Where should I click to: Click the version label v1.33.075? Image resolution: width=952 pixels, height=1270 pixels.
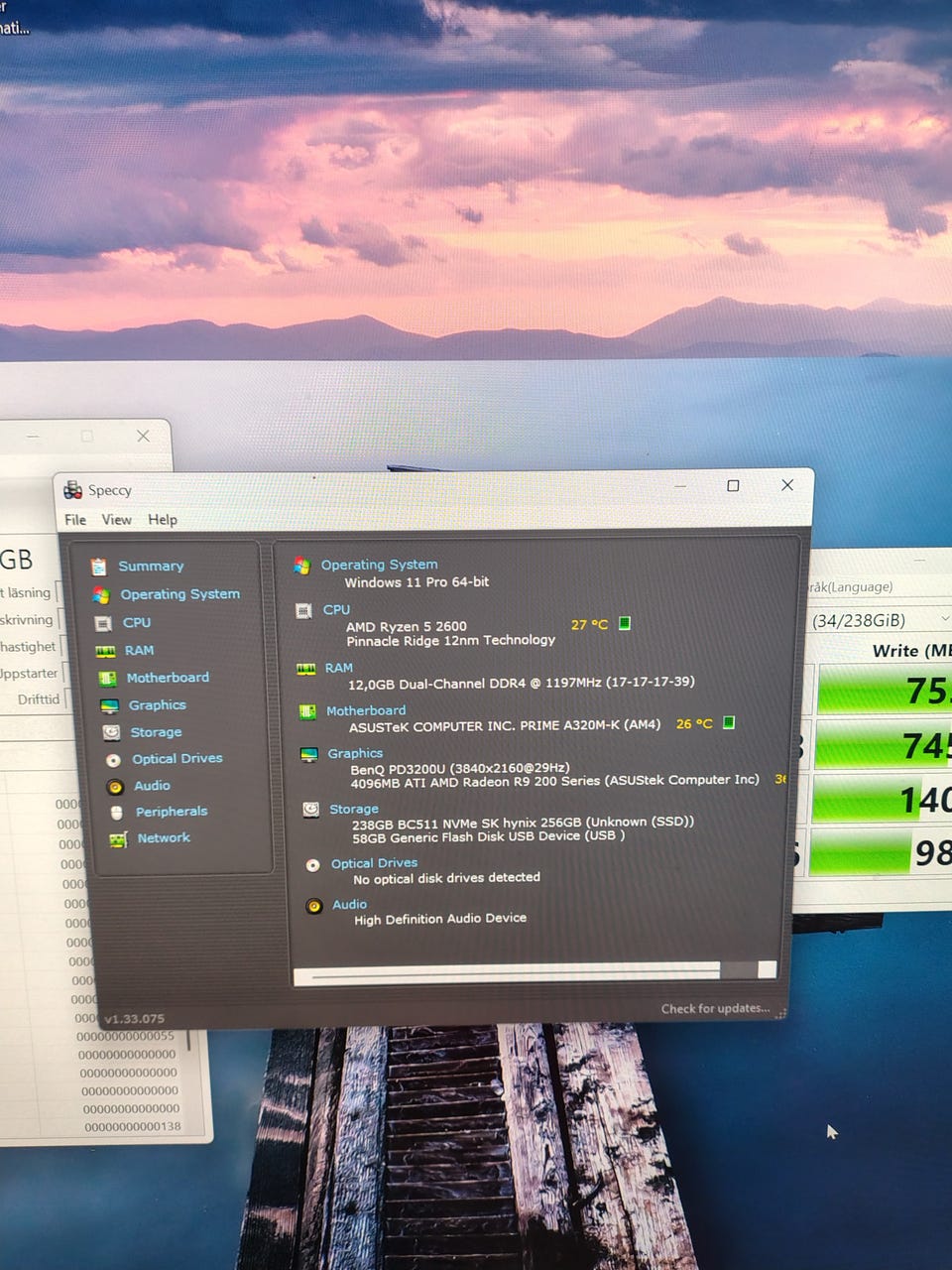(x=134, y=1019)
